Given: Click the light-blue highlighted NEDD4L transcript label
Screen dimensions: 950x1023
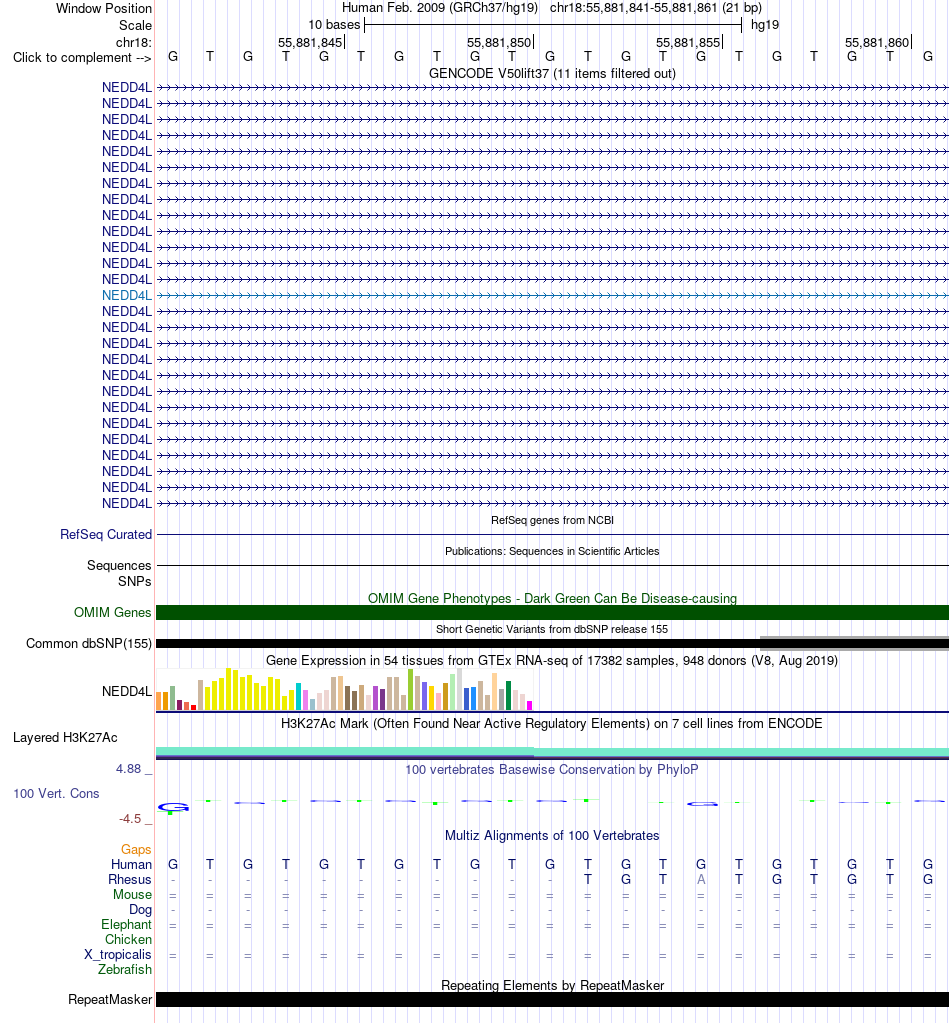Looking at the screenshot, I should pos(127,296).
